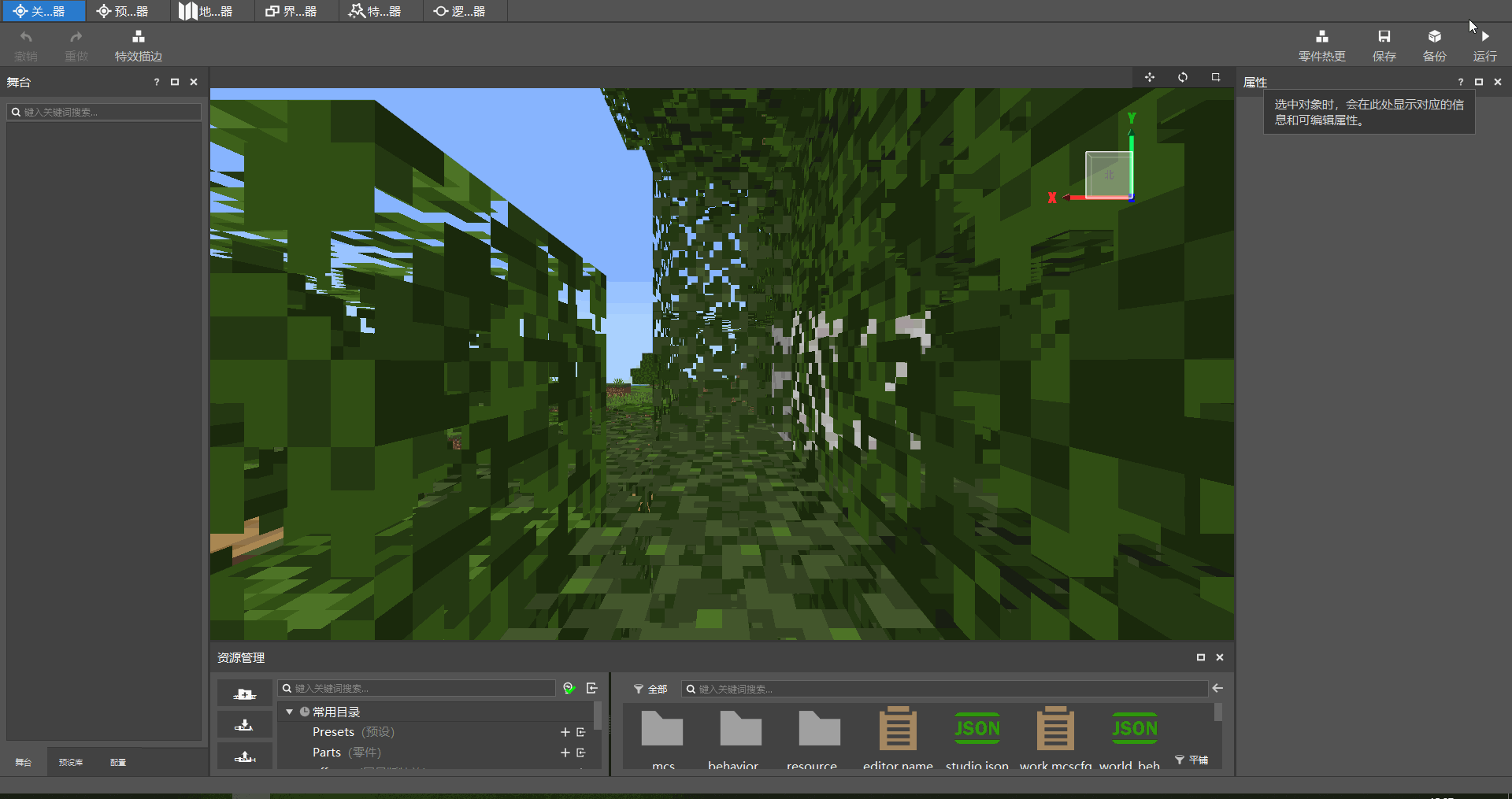Switch to the 关...器 level editor tab

[x=43, y=11]
